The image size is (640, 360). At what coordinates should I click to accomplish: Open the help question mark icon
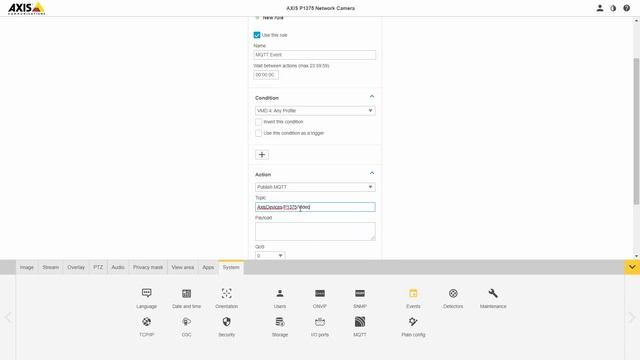(x=627, y=8)
